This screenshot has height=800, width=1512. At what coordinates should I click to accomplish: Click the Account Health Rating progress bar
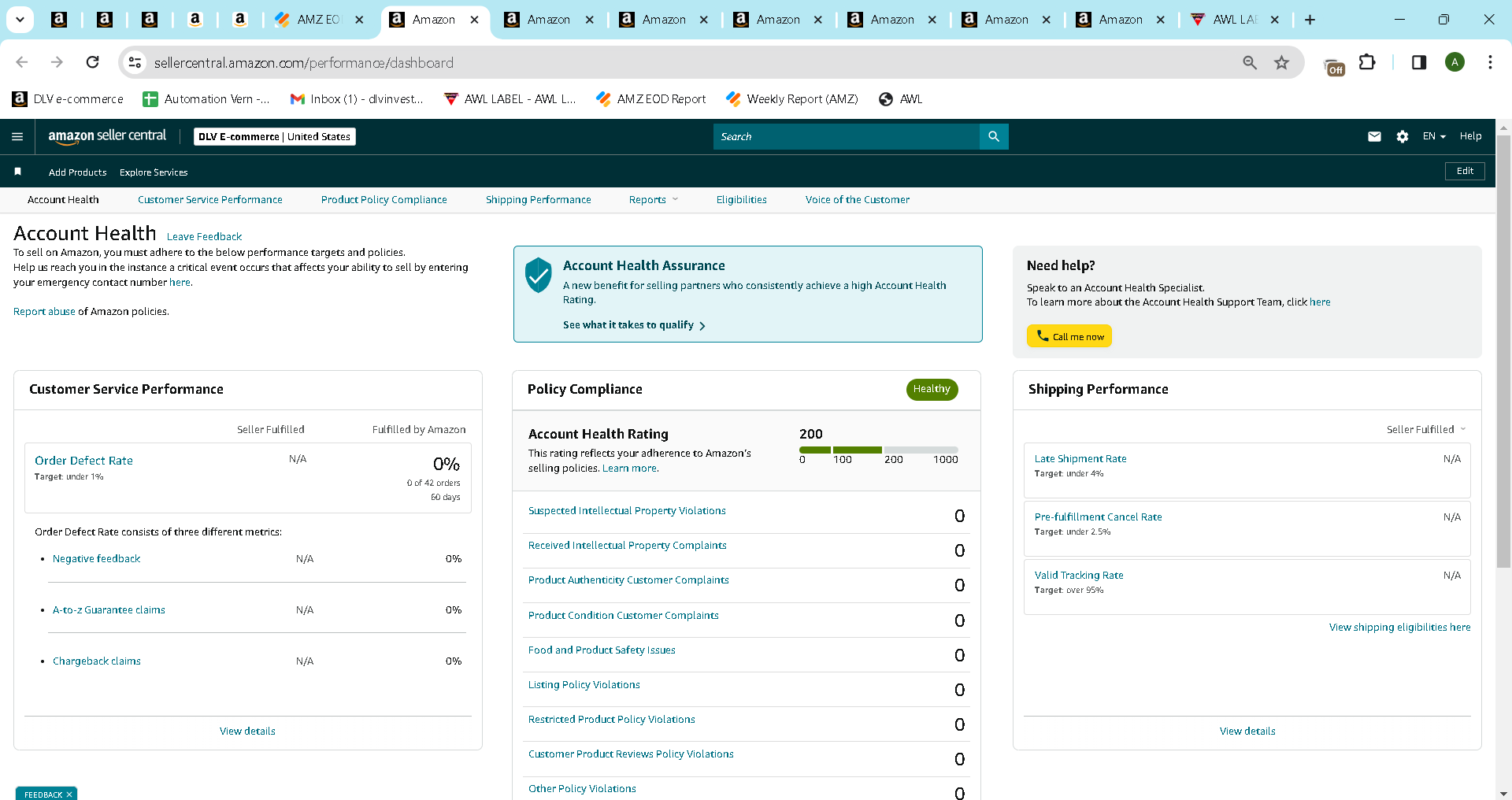point(879,450)
